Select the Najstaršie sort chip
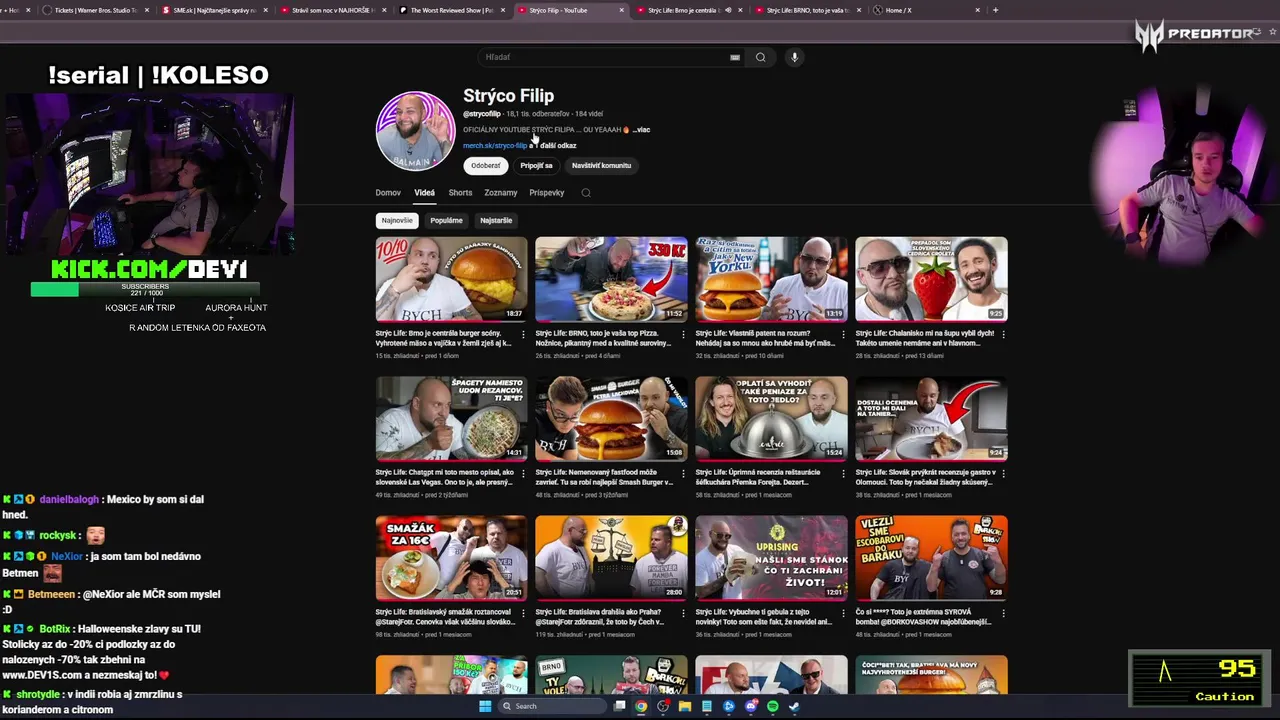The width and height of the screenshot is (1280, 720). (x=496, y=220)
